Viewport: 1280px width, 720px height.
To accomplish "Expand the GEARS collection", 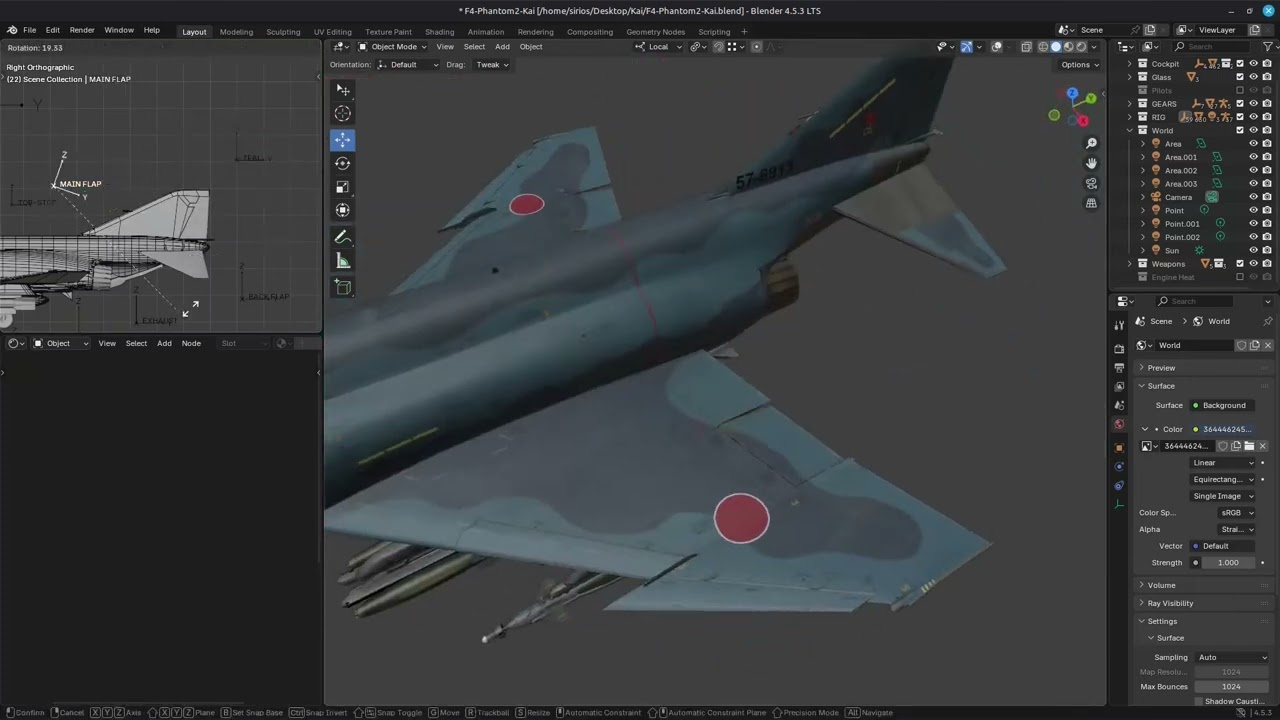I will (1130, 104).
